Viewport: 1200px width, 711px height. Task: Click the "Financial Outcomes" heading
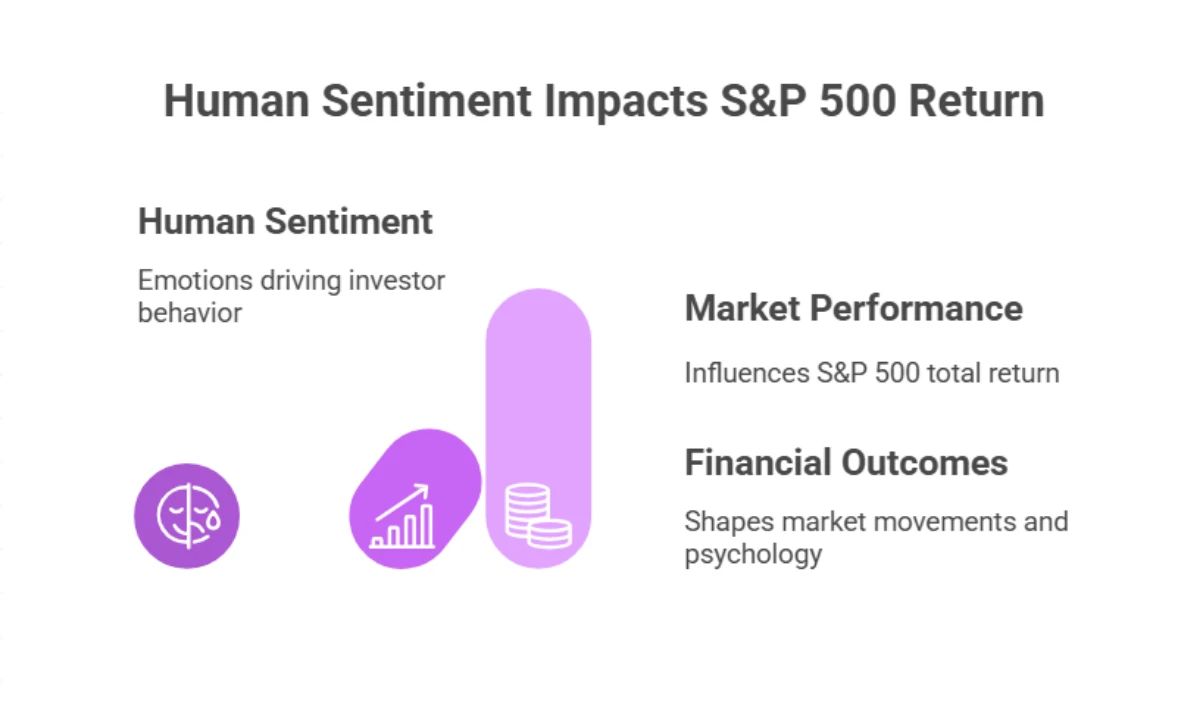click(x=846, y=463)
